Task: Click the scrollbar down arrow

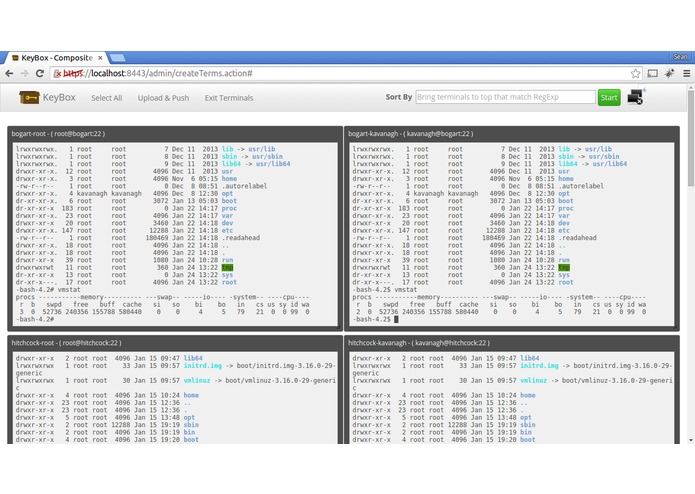Action: pos(691,440)
